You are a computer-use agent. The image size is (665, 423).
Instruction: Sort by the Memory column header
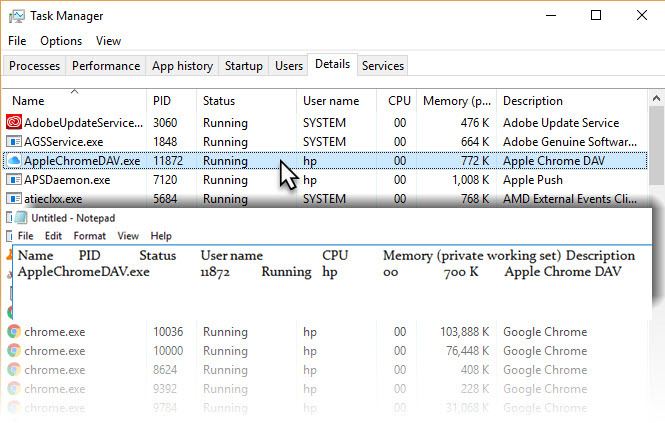(x=456, y=101)
